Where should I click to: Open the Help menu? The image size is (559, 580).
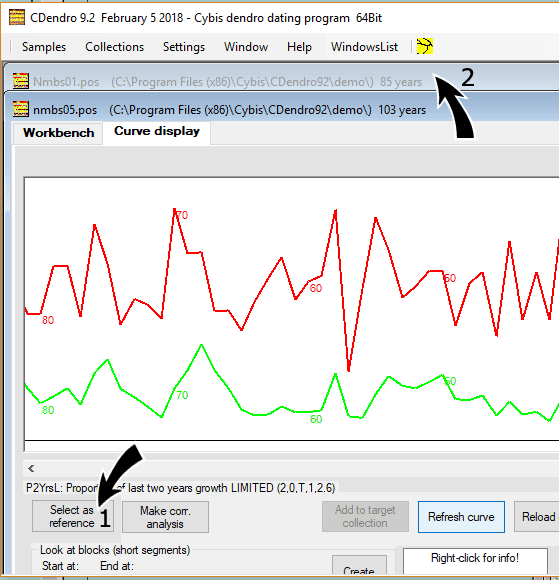point(299,47)
